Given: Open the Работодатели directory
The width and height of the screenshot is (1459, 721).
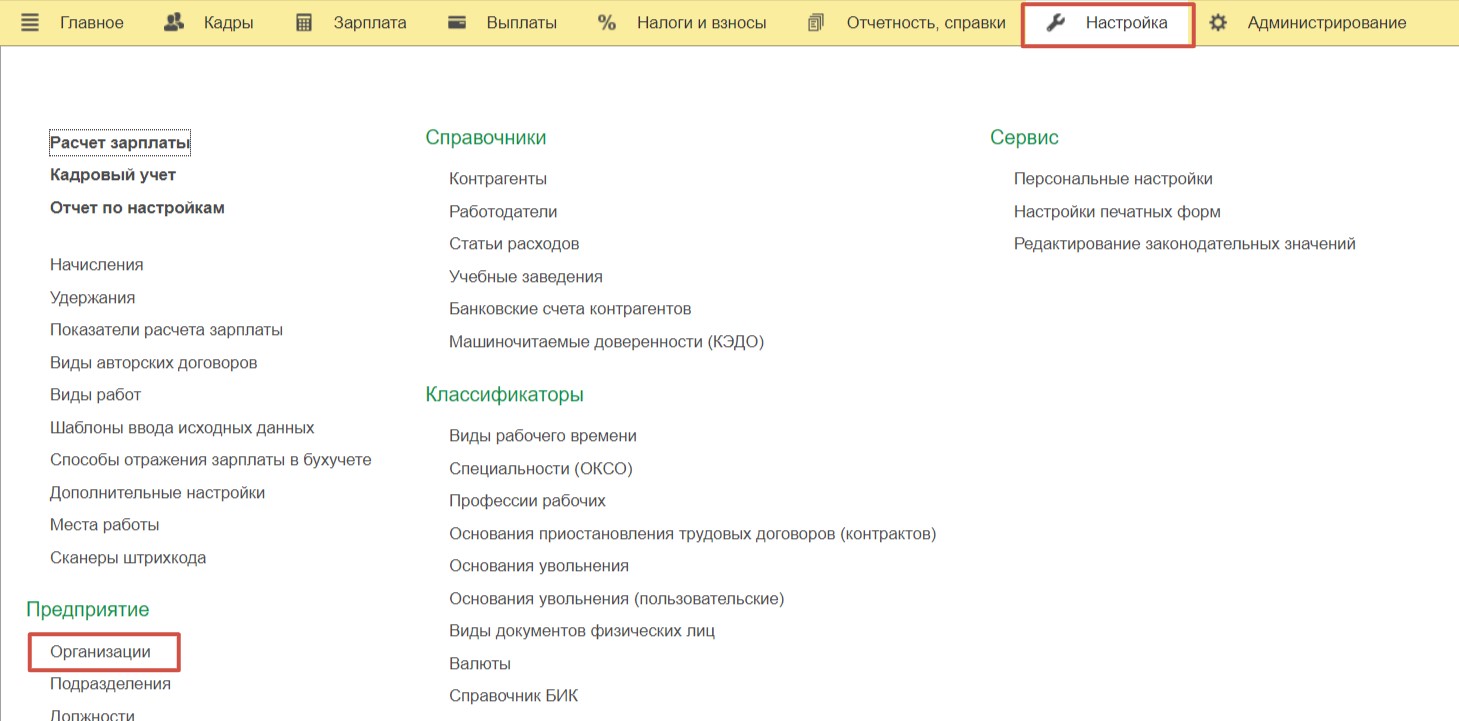Looking at the screenshot, I should [503, 212].
